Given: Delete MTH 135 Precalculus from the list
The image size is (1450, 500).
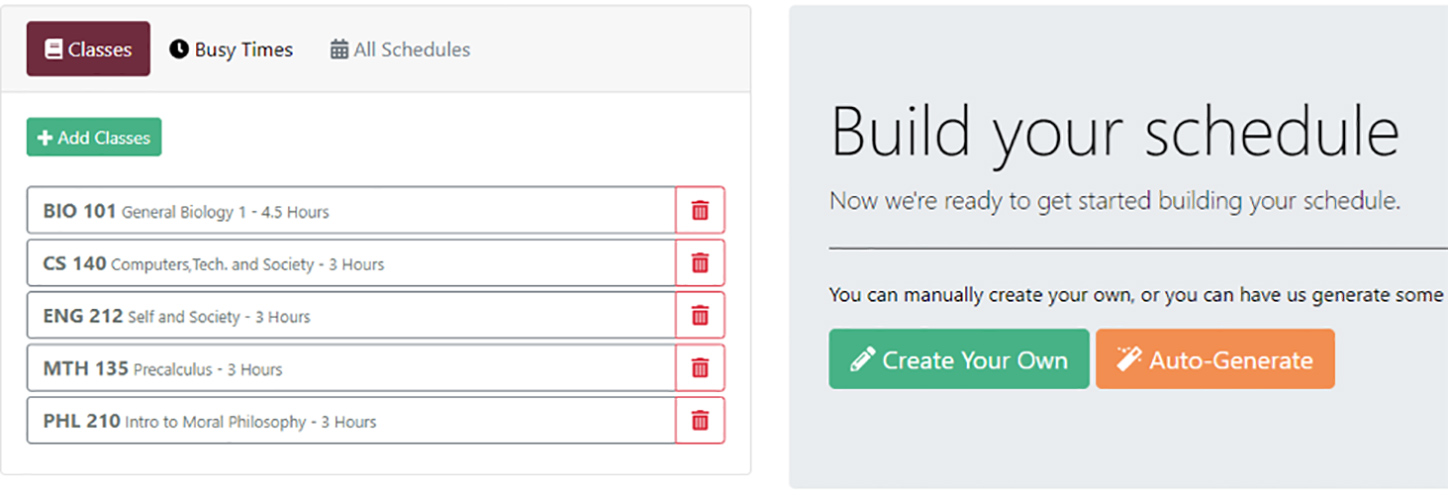Looking at the screenshot, I should tap(700, 368).
